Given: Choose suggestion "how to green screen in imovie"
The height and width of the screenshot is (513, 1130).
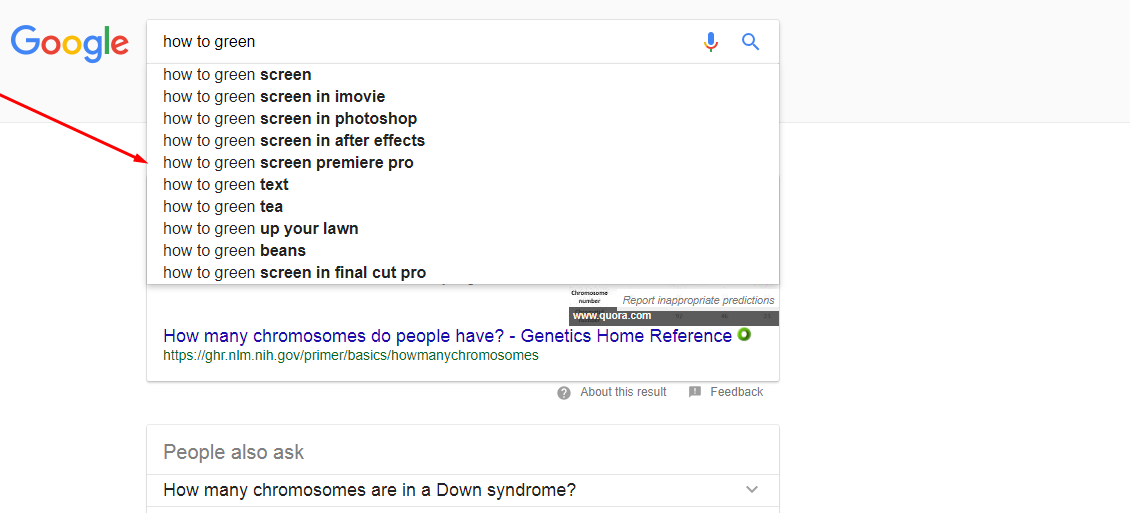Looking at the screenshot, I should pos(463,97).
